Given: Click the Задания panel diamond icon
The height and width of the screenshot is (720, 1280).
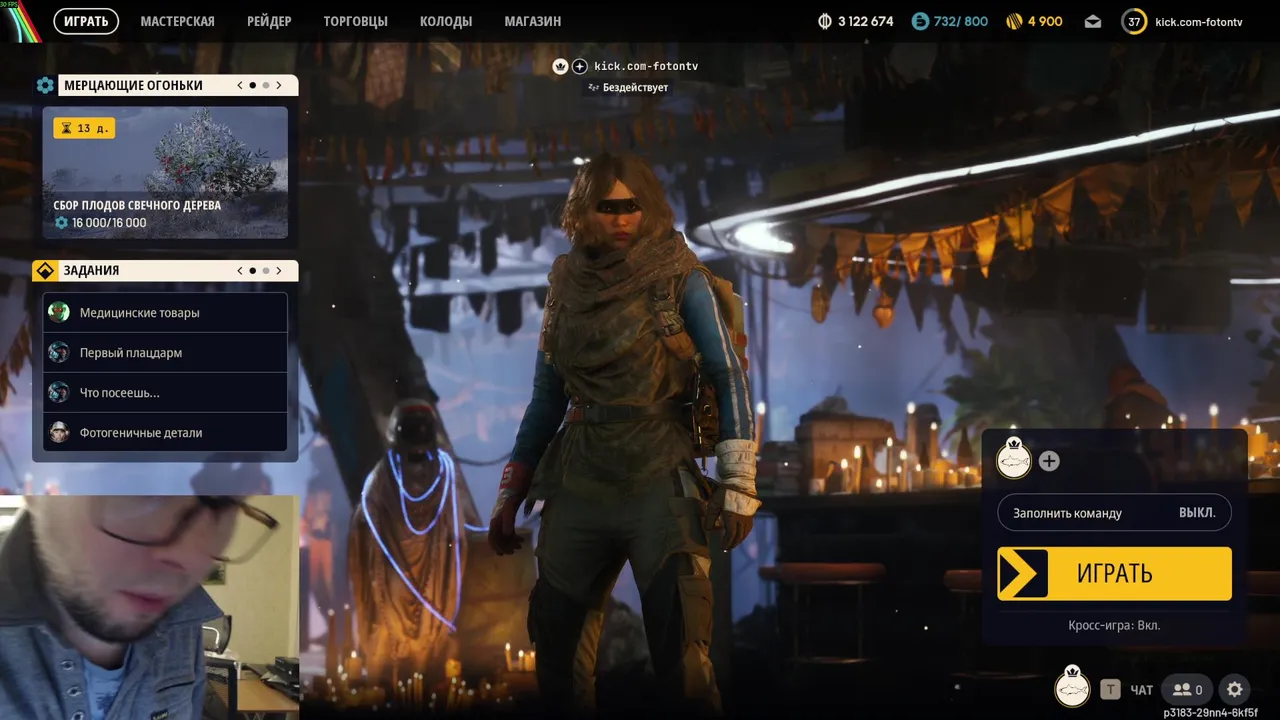Looking at the screenshot, I should click(45, 271).
